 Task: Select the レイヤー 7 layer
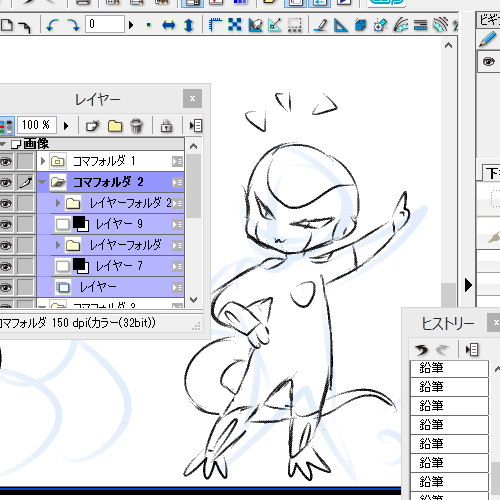[x=110, y=266]
